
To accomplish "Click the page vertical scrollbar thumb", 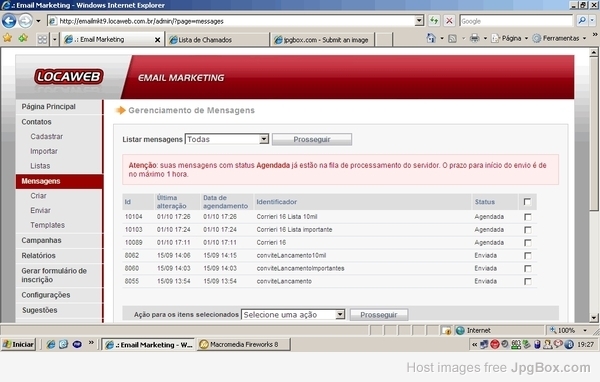I will pos(594,133).
